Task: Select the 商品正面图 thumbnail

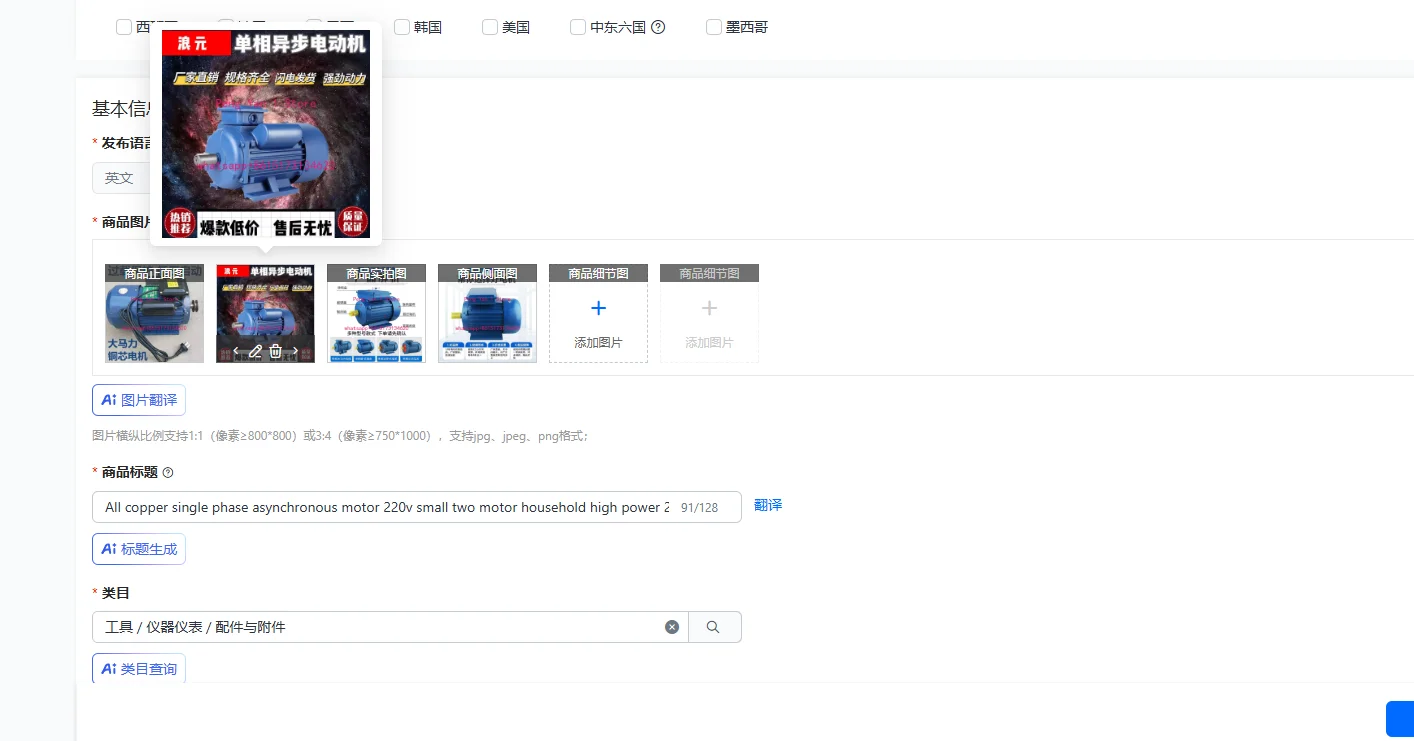Action: point(154,313)
